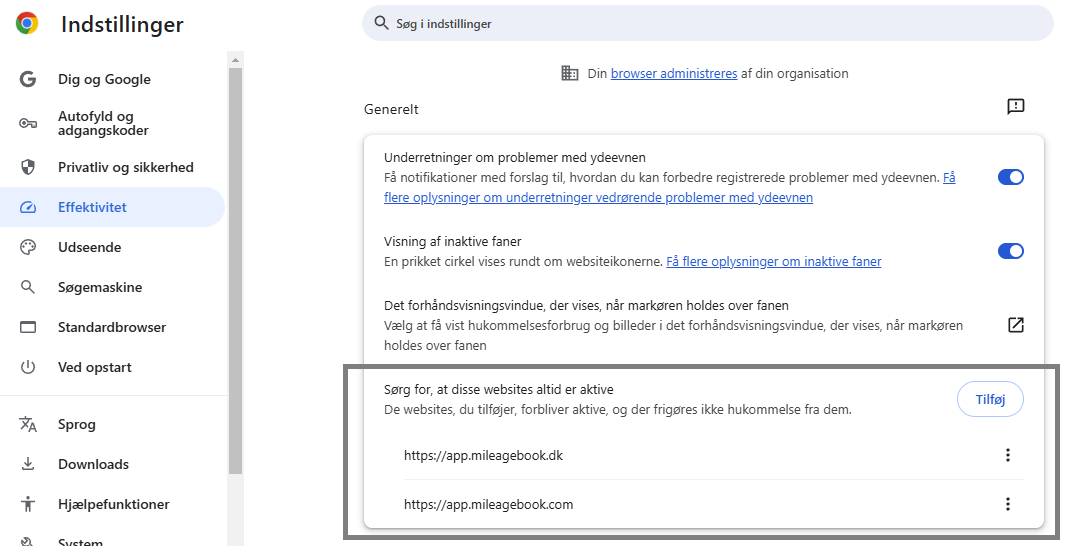Image resolution: width=1088 pixels, height=546 pixels.
Task: Click the browser window icon for Standardbrowser
Action: point(28,327)
